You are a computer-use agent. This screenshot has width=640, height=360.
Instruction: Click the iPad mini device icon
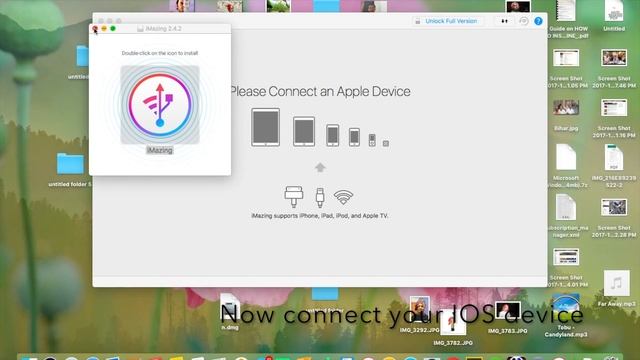tap(304, 131)
